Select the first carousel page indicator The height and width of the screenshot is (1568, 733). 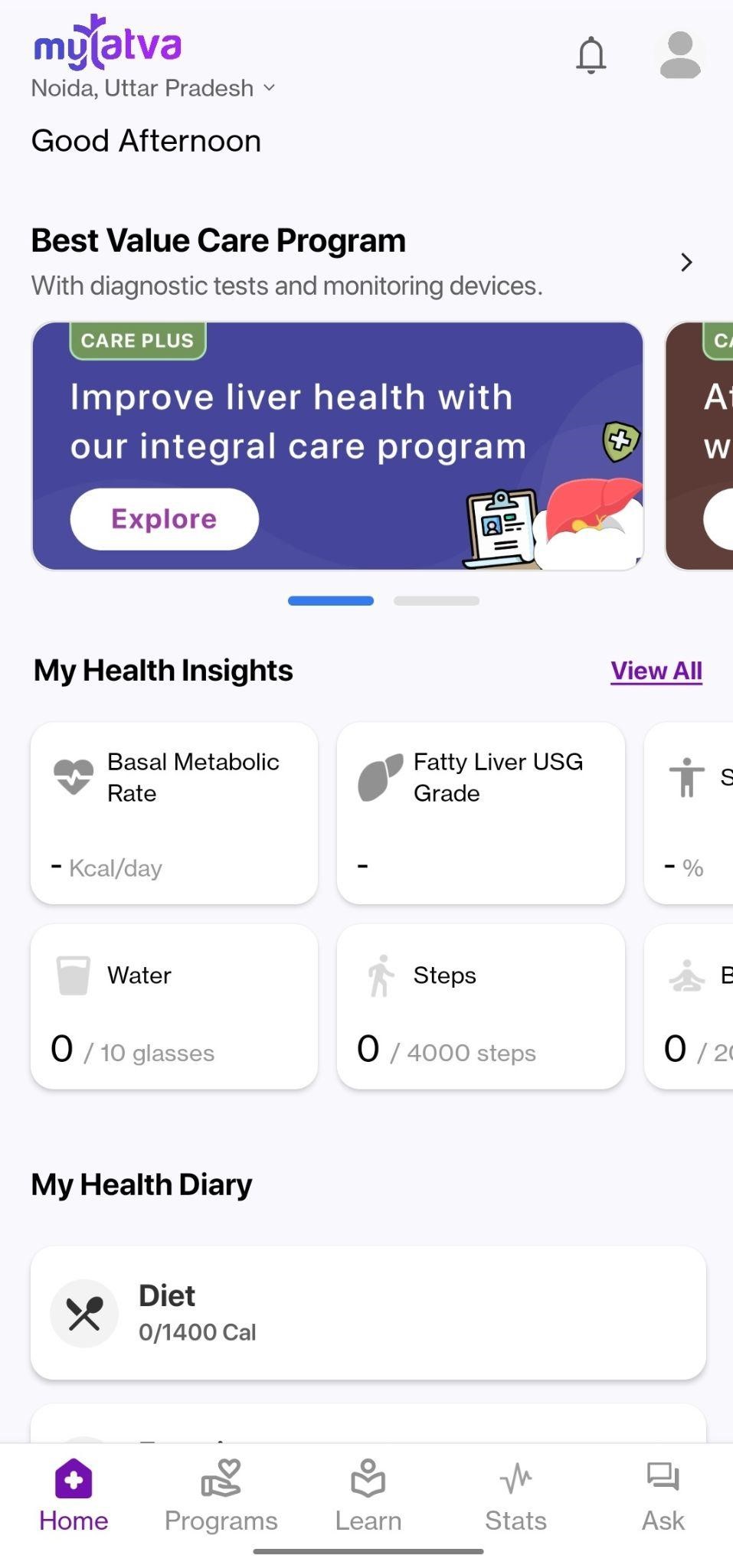[331, 601]
